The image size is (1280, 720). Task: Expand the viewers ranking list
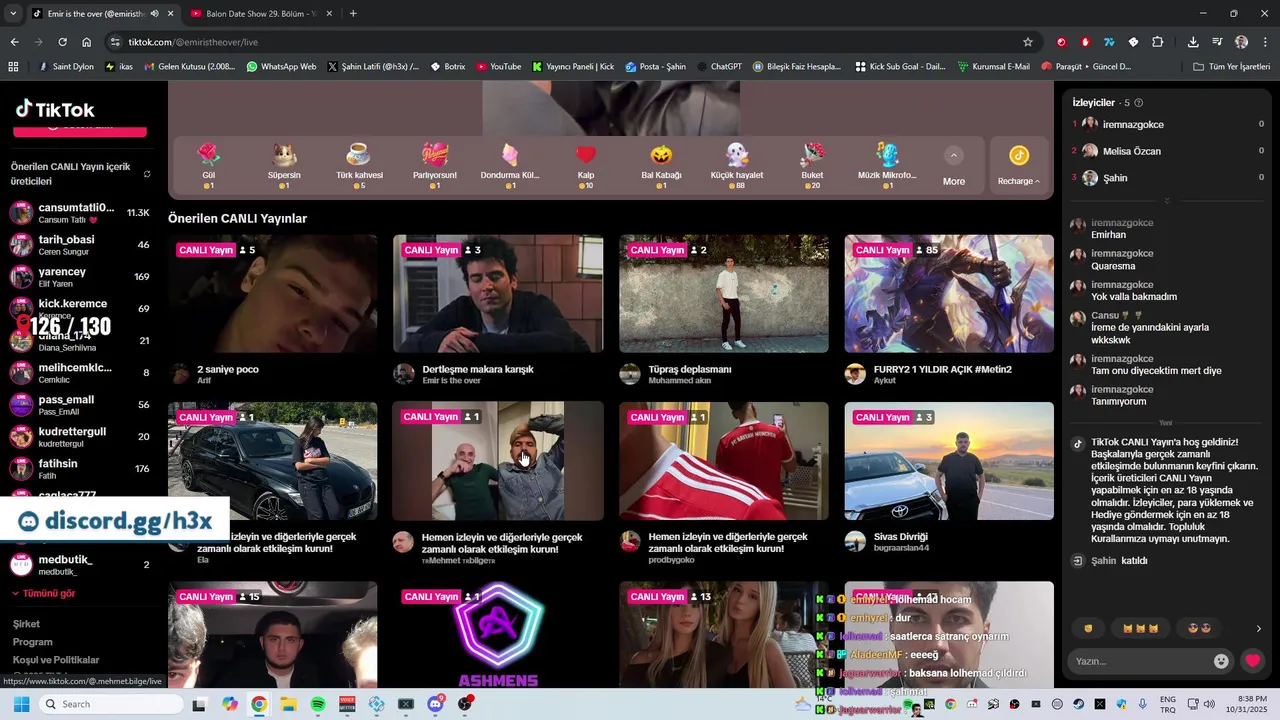click(x=1166, y=201)
